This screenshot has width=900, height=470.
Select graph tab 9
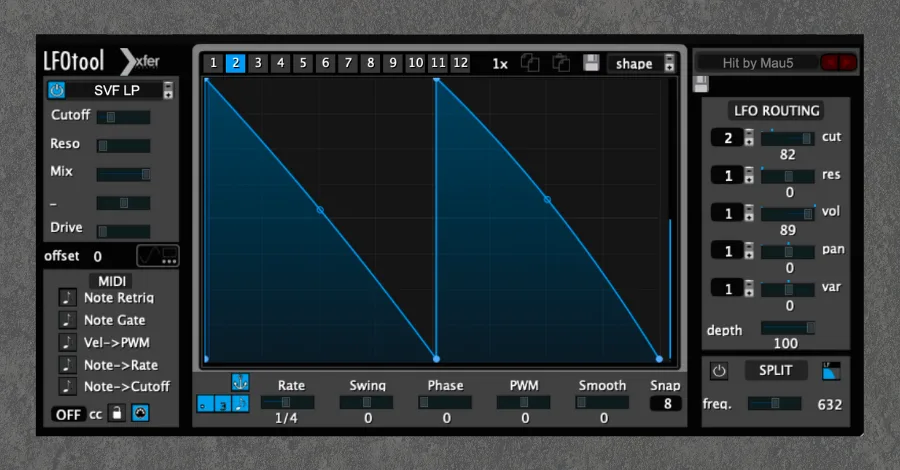point(393,63)
